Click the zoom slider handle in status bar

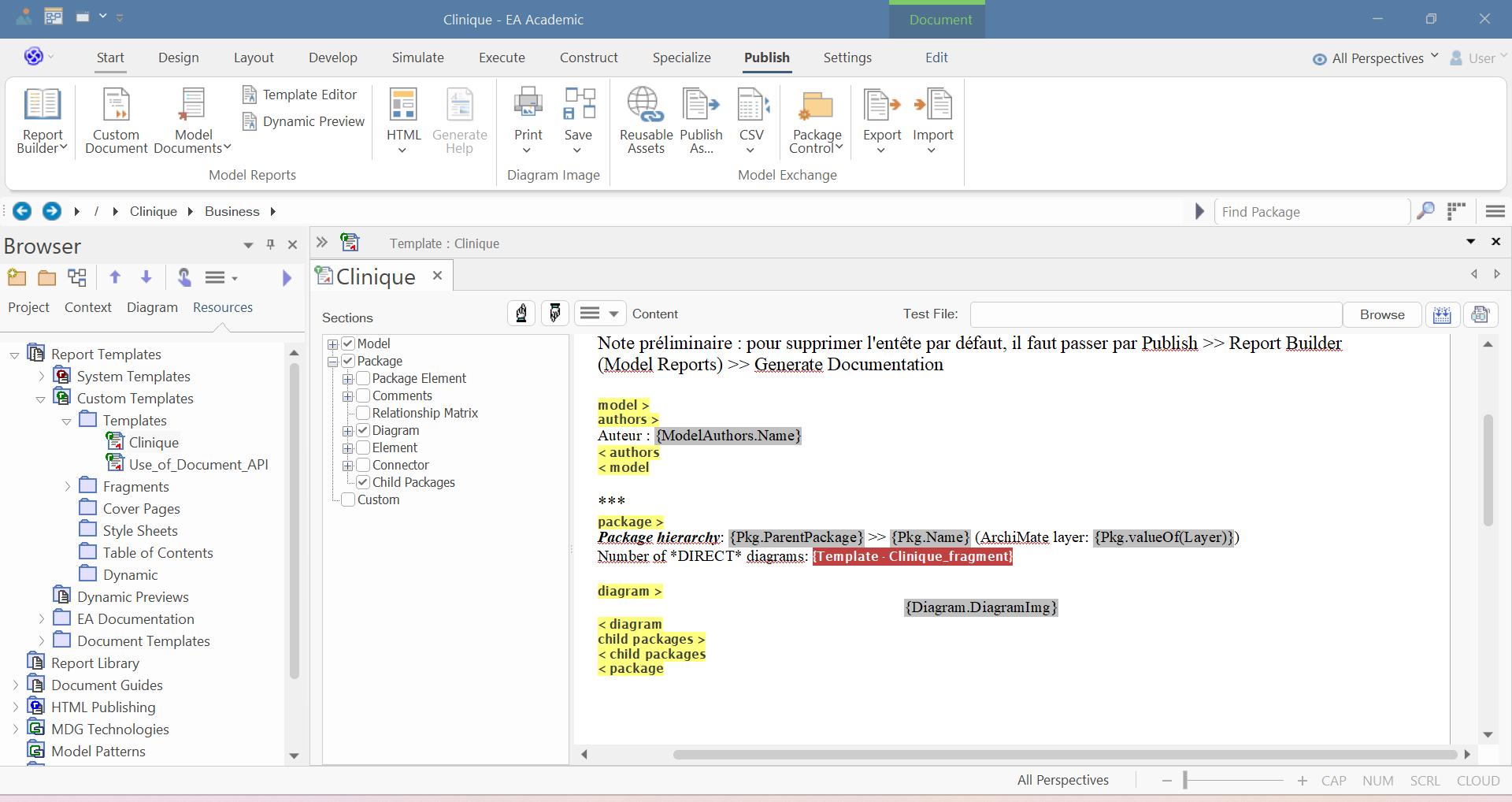1185,781
